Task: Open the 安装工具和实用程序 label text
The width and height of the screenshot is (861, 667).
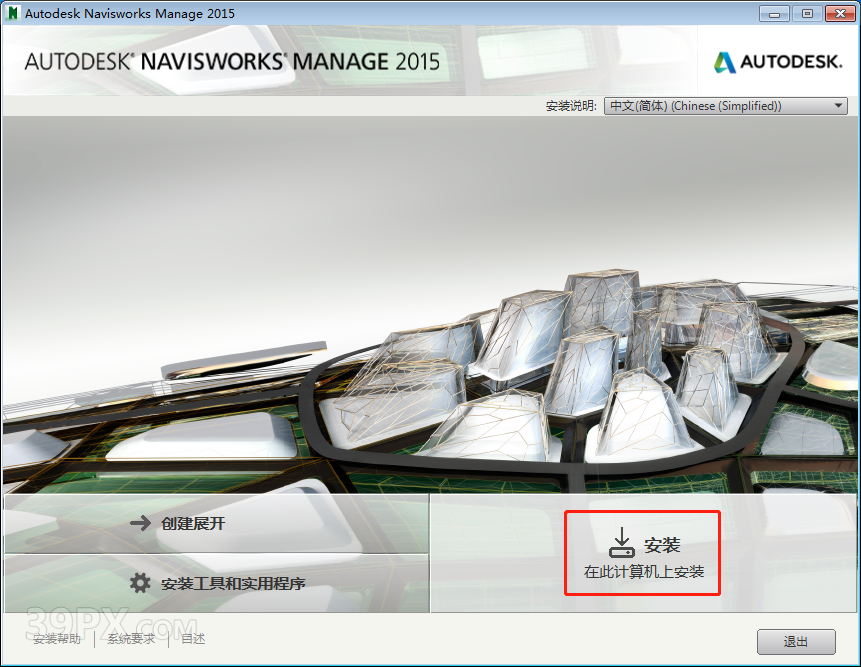Action: 233,583
